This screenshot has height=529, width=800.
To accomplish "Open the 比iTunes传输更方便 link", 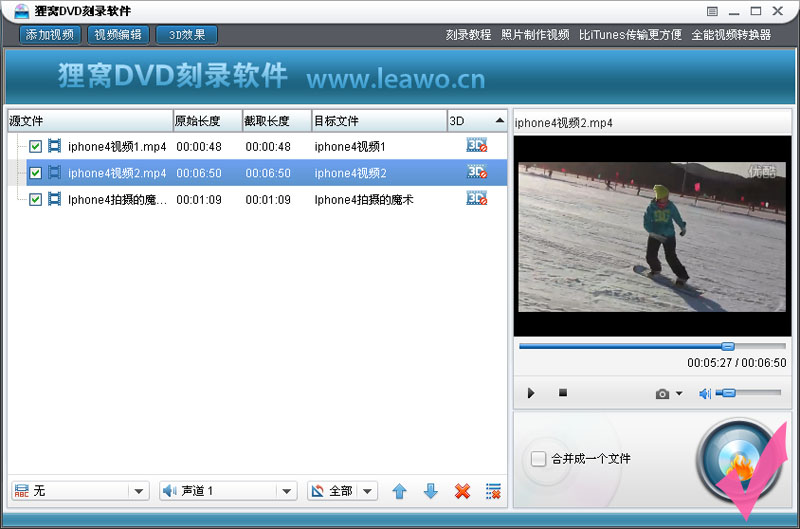I will [x=630, y=35].
